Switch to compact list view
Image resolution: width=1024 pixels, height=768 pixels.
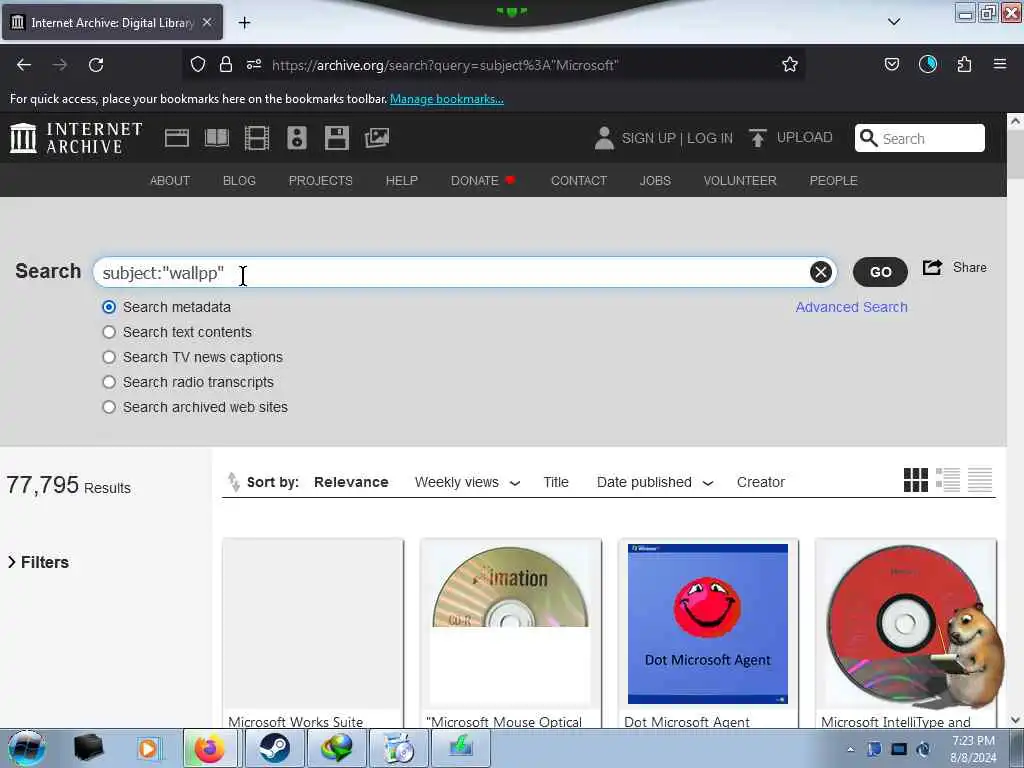point(980,480)
